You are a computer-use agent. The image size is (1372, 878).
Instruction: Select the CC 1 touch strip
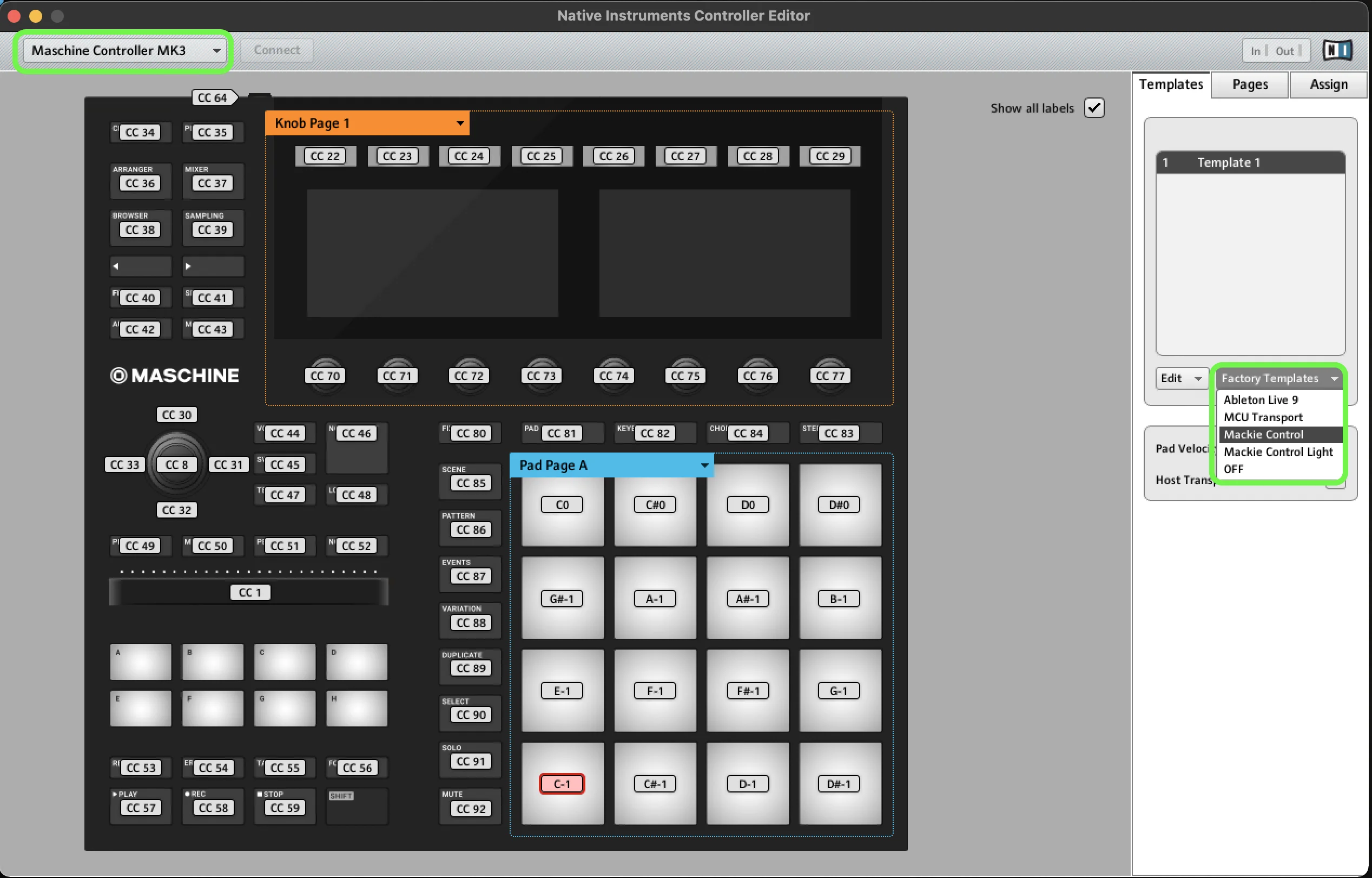[249, 592]
